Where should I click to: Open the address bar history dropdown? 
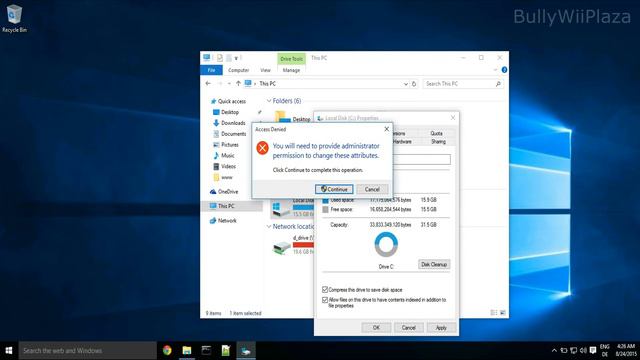(x=406, y=84)
